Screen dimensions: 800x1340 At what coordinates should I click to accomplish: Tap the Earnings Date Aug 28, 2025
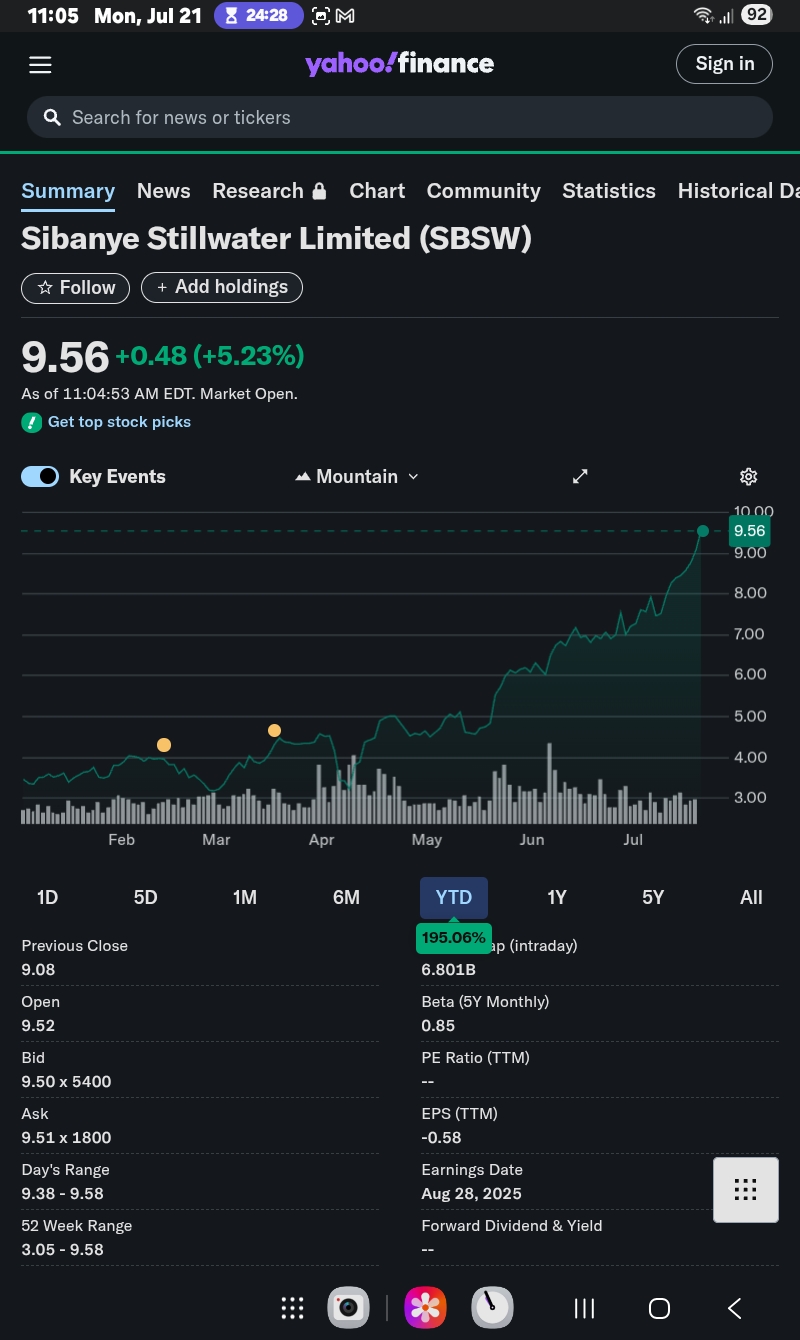click(472, 1194)
